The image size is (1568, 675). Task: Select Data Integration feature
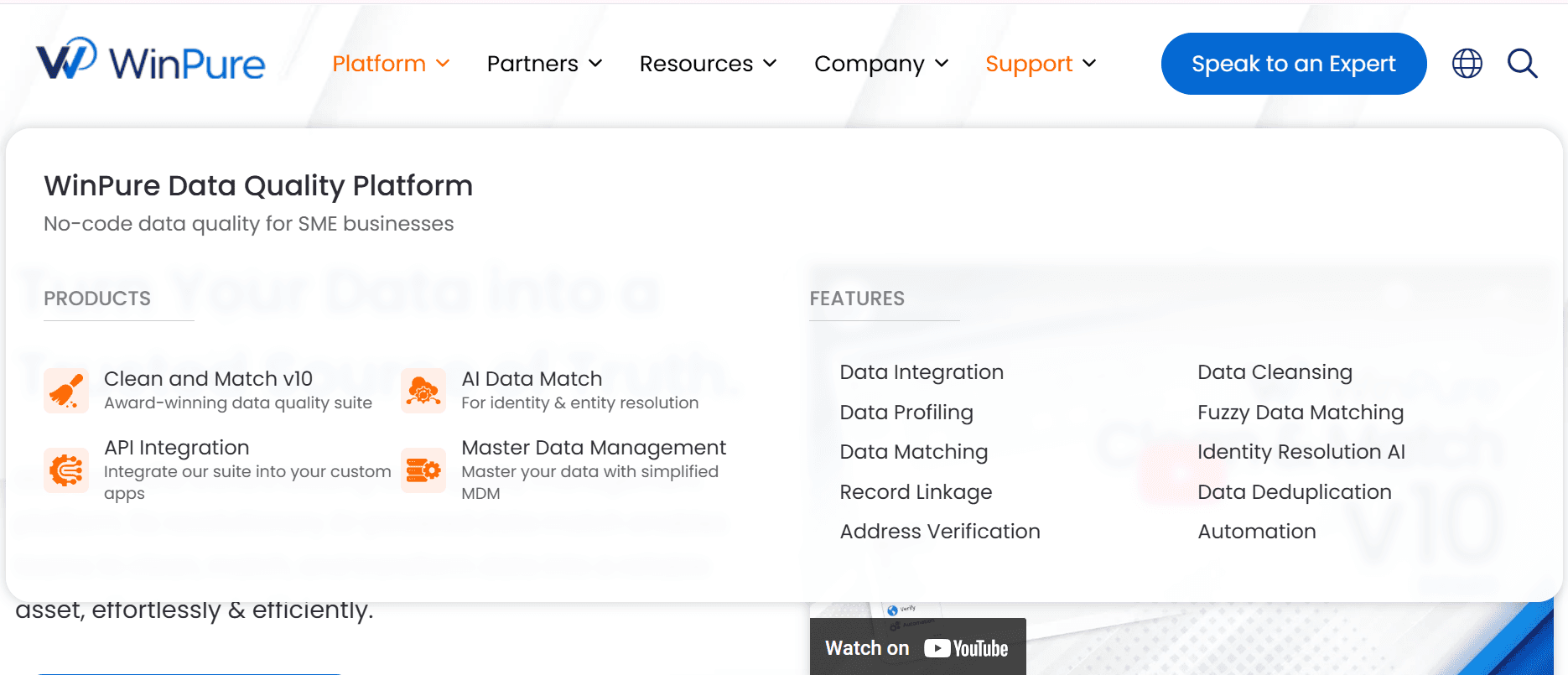(922, 372)
